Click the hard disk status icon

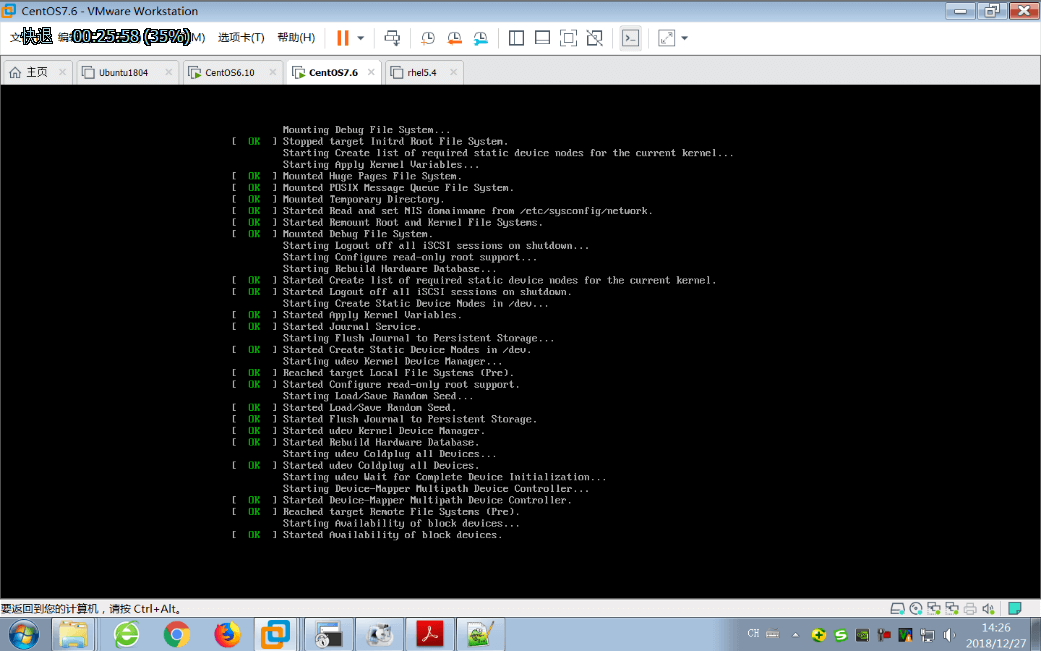(898, 608)
